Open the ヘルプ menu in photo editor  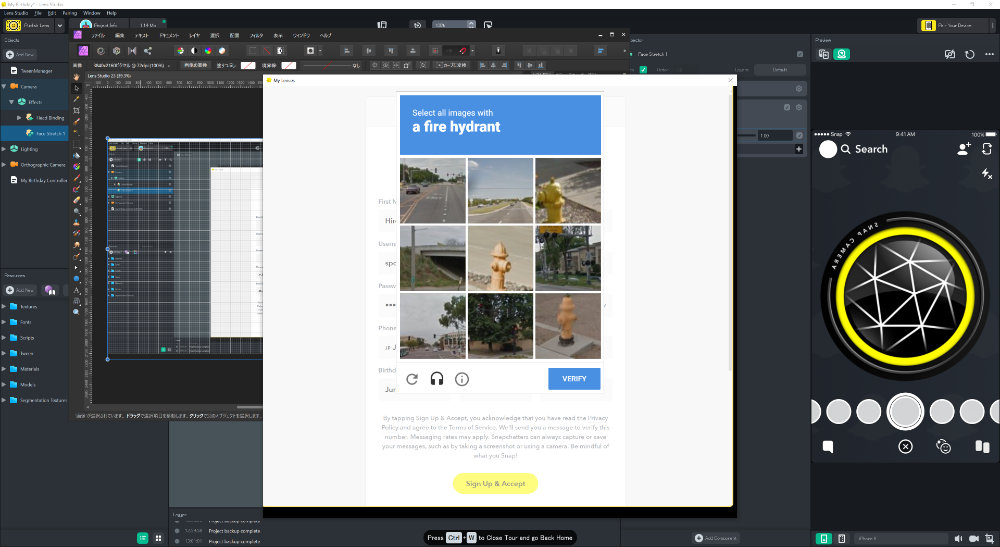click(325, 36)
